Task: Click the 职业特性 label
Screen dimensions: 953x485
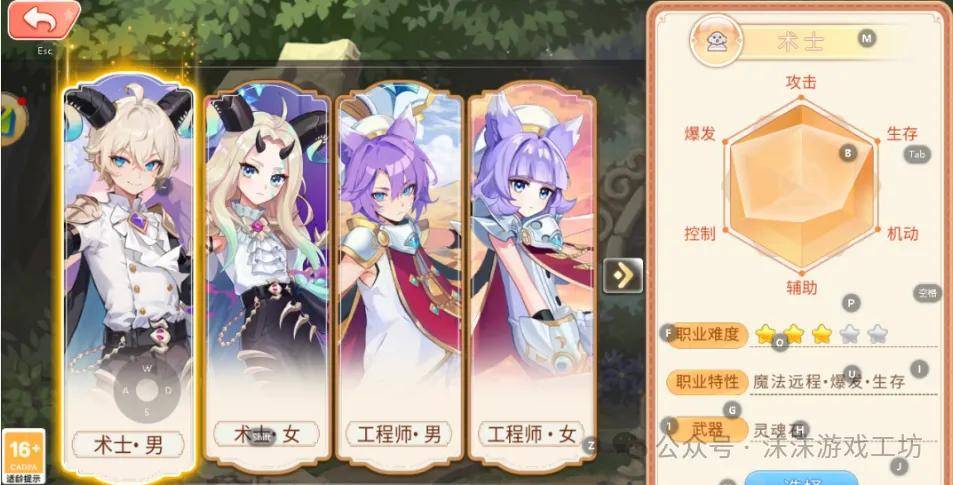Action: [707, 381]
